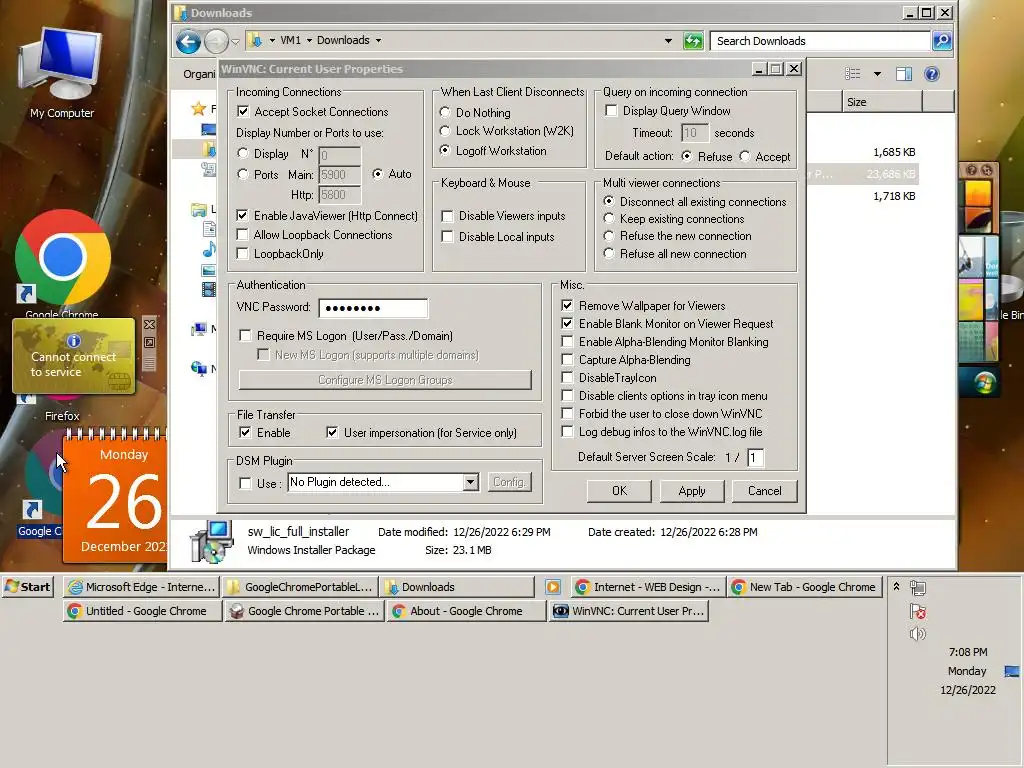1024x768 pixels.
Task: Enable Log debug infos to WinVNC.log
Action: (567, 432)
